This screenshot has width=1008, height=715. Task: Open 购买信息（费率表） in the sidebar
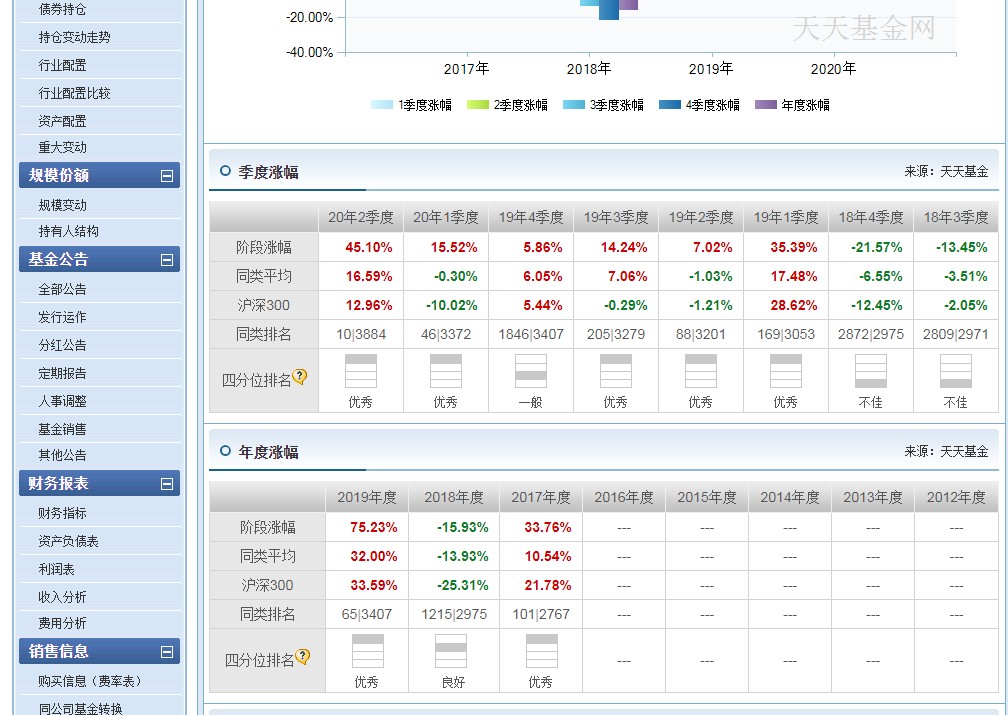point(89,681)
